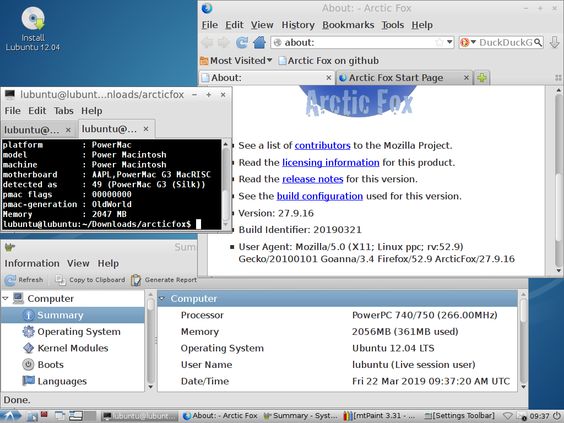Open the Tools menu in Arctic Fox

[x=393, y=25]
